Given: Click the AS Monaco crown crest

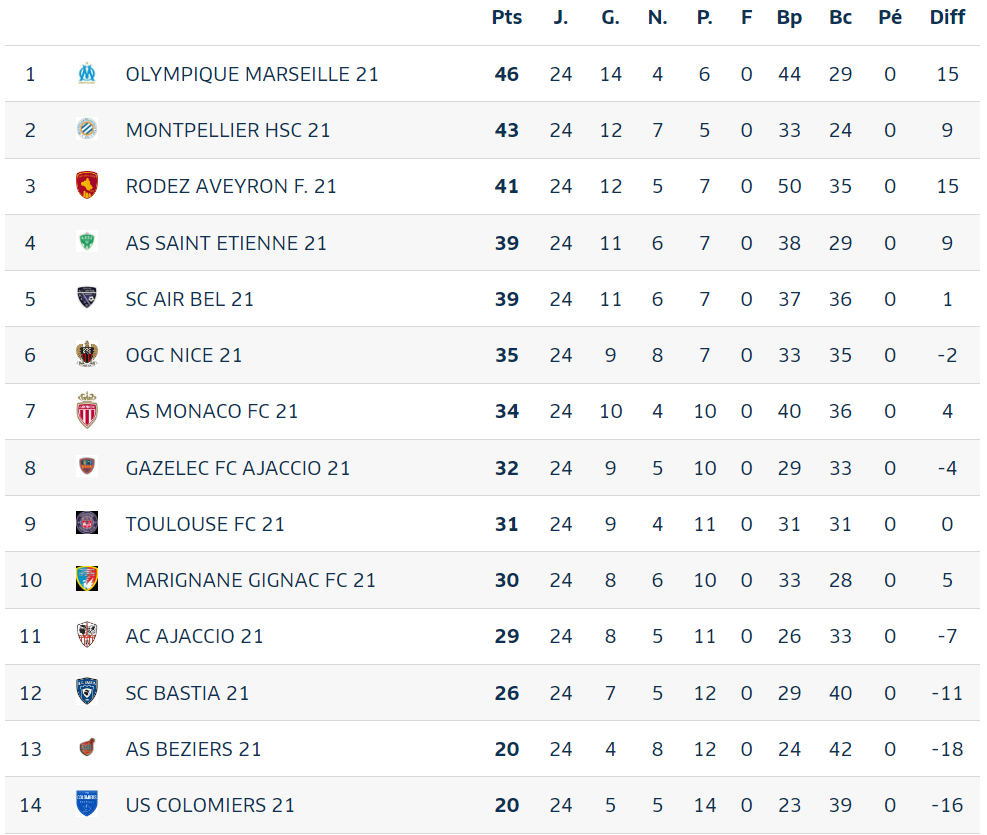Looking at the screenshot, I should 87,410.
